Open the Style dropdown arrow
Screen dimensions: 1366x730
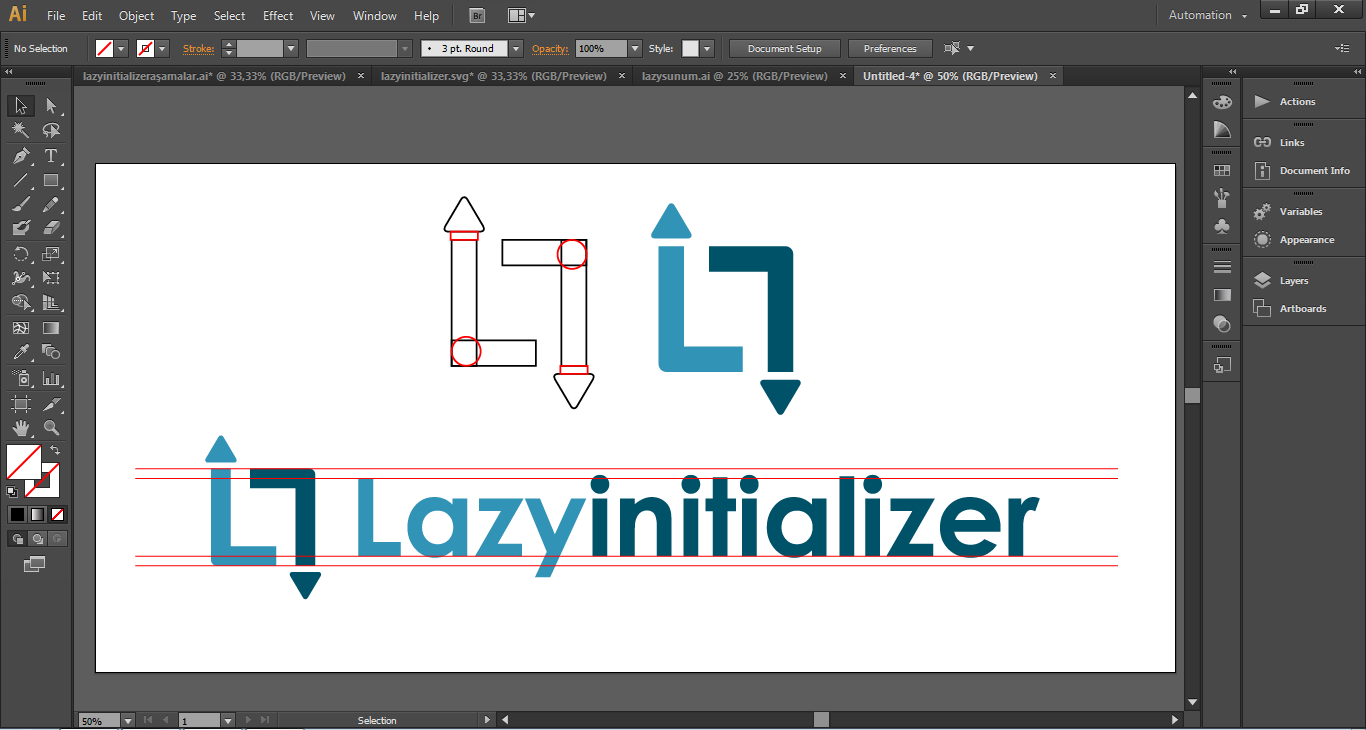(707, 48)
